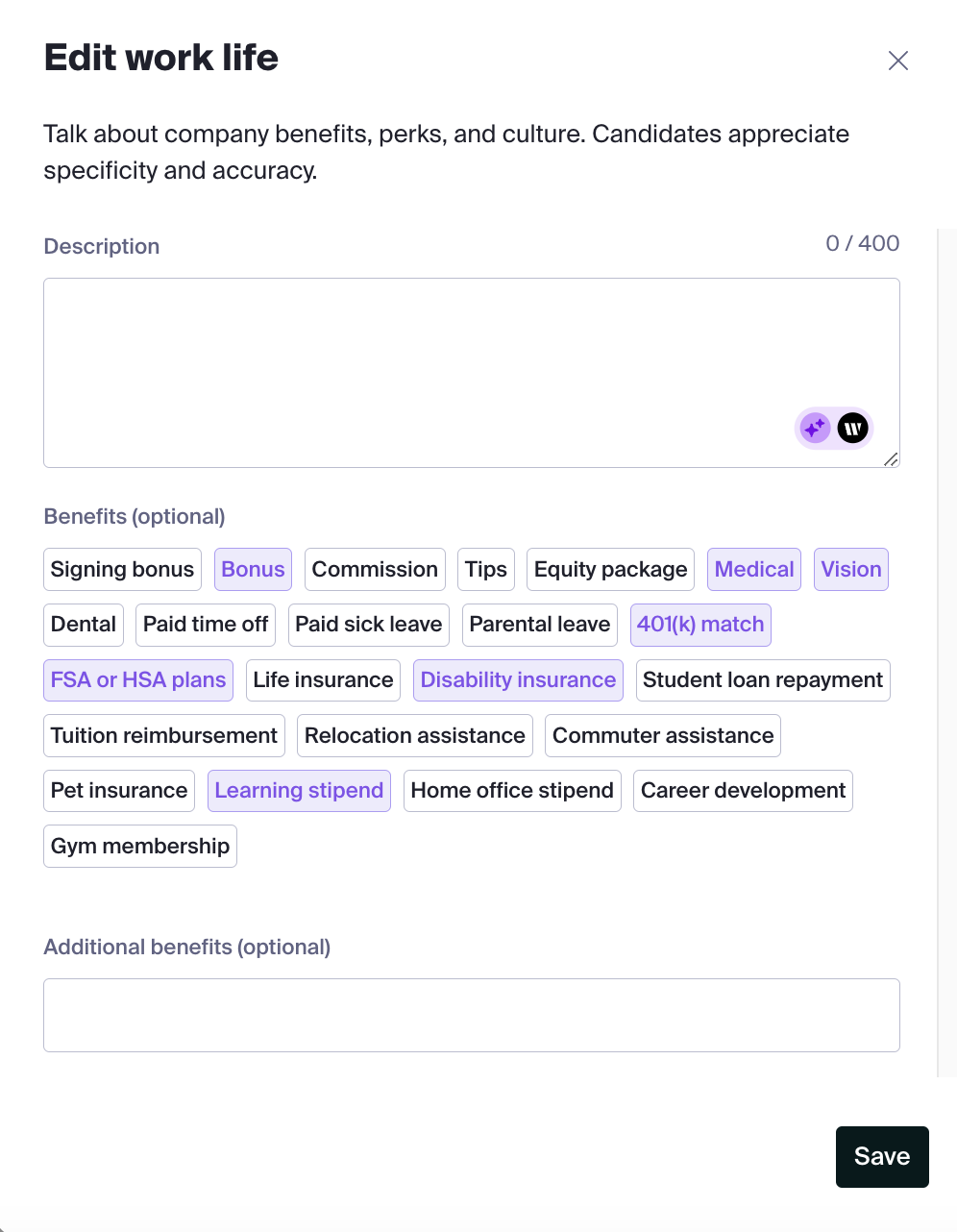Click the textarea resize handle corner
This screenshot has width=957, height=1232.
tap(891, 459)
